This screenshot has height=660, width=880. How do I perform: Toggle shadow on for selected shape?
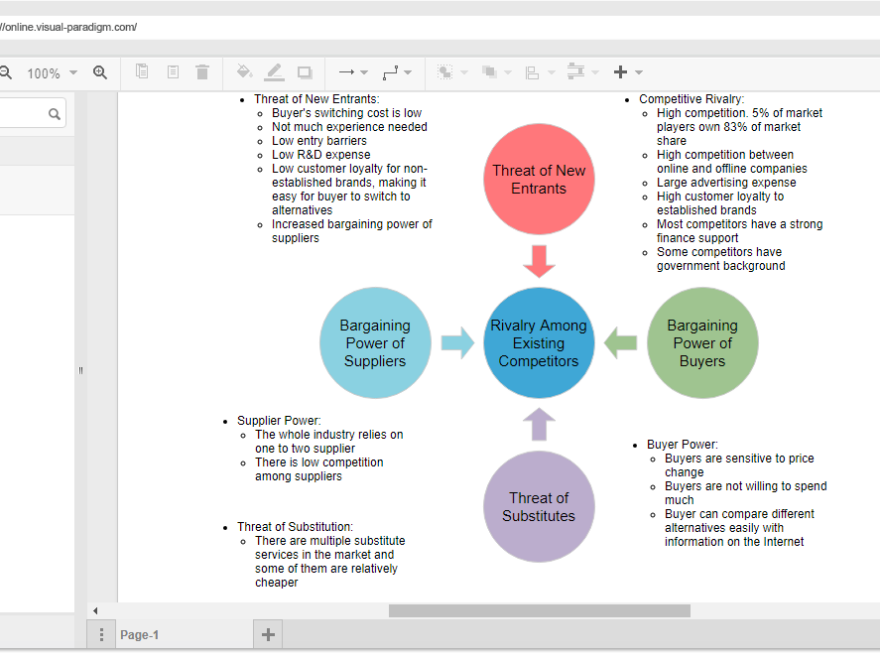305,72
